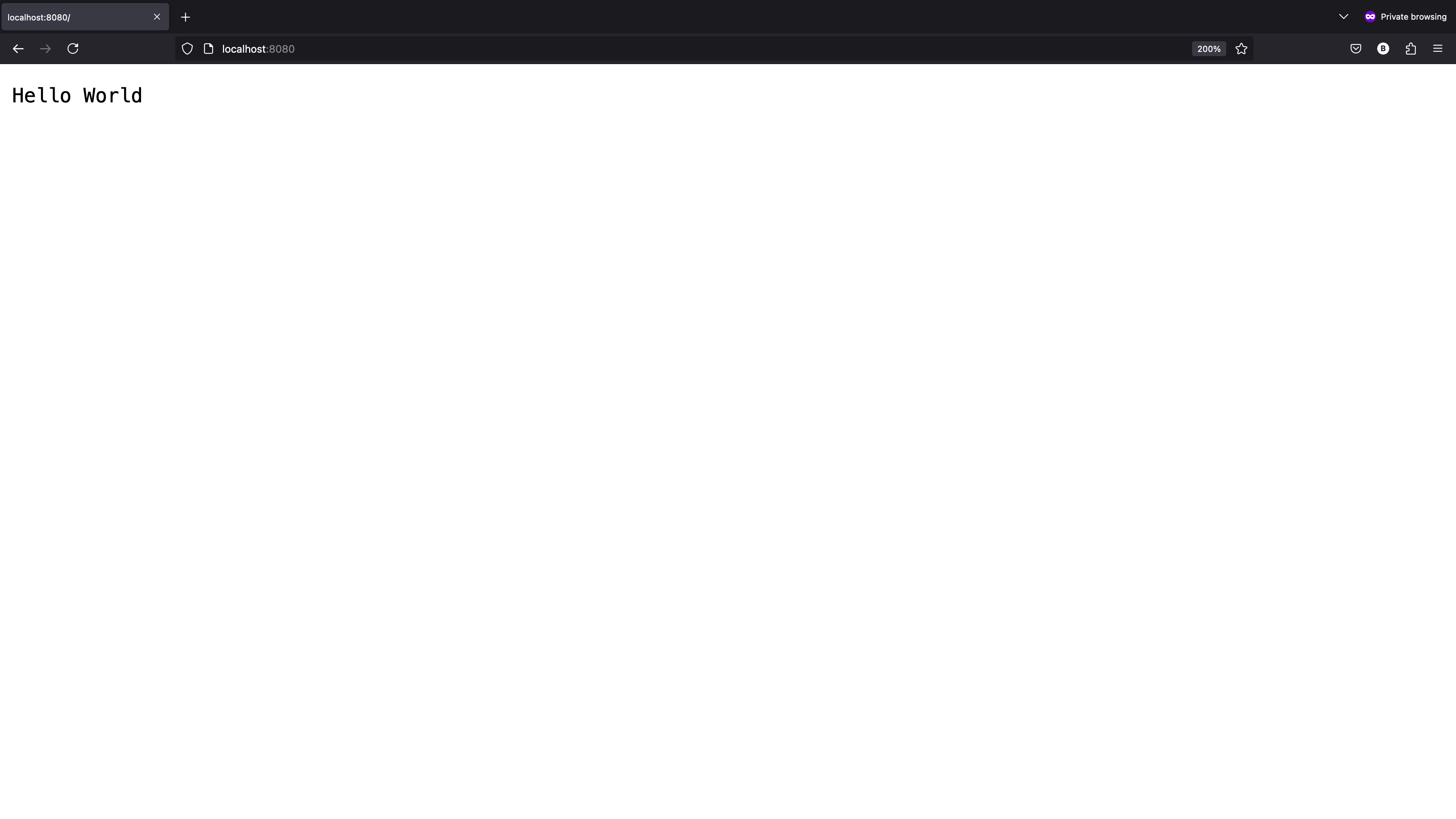Click the bookmark star icon
The width and height of the screenshot is (1456, 819).
tap(1242, 48)
